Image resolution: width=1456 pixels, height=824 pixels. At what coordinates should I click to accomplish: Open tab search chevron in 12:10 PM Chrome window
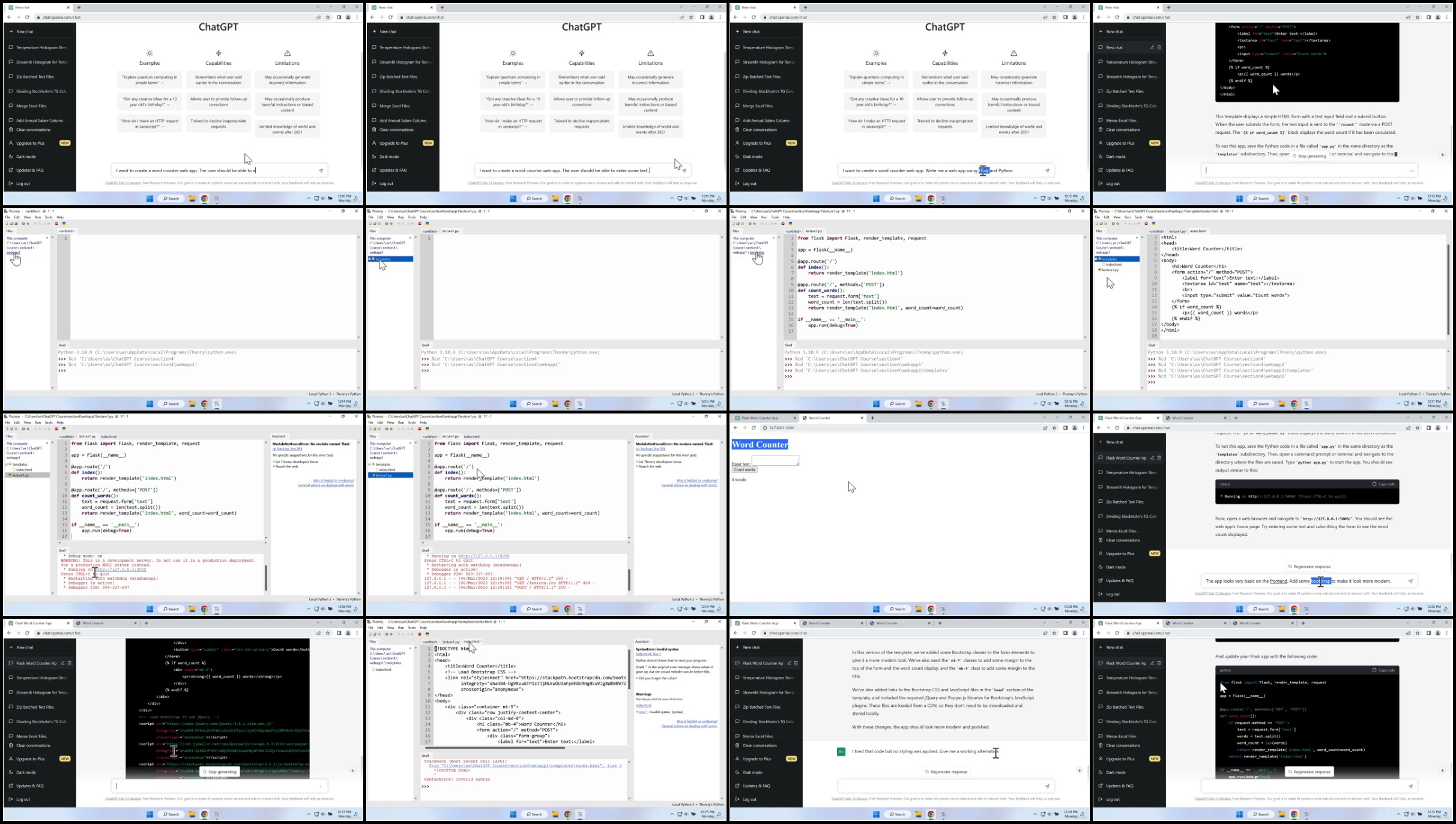318,7
